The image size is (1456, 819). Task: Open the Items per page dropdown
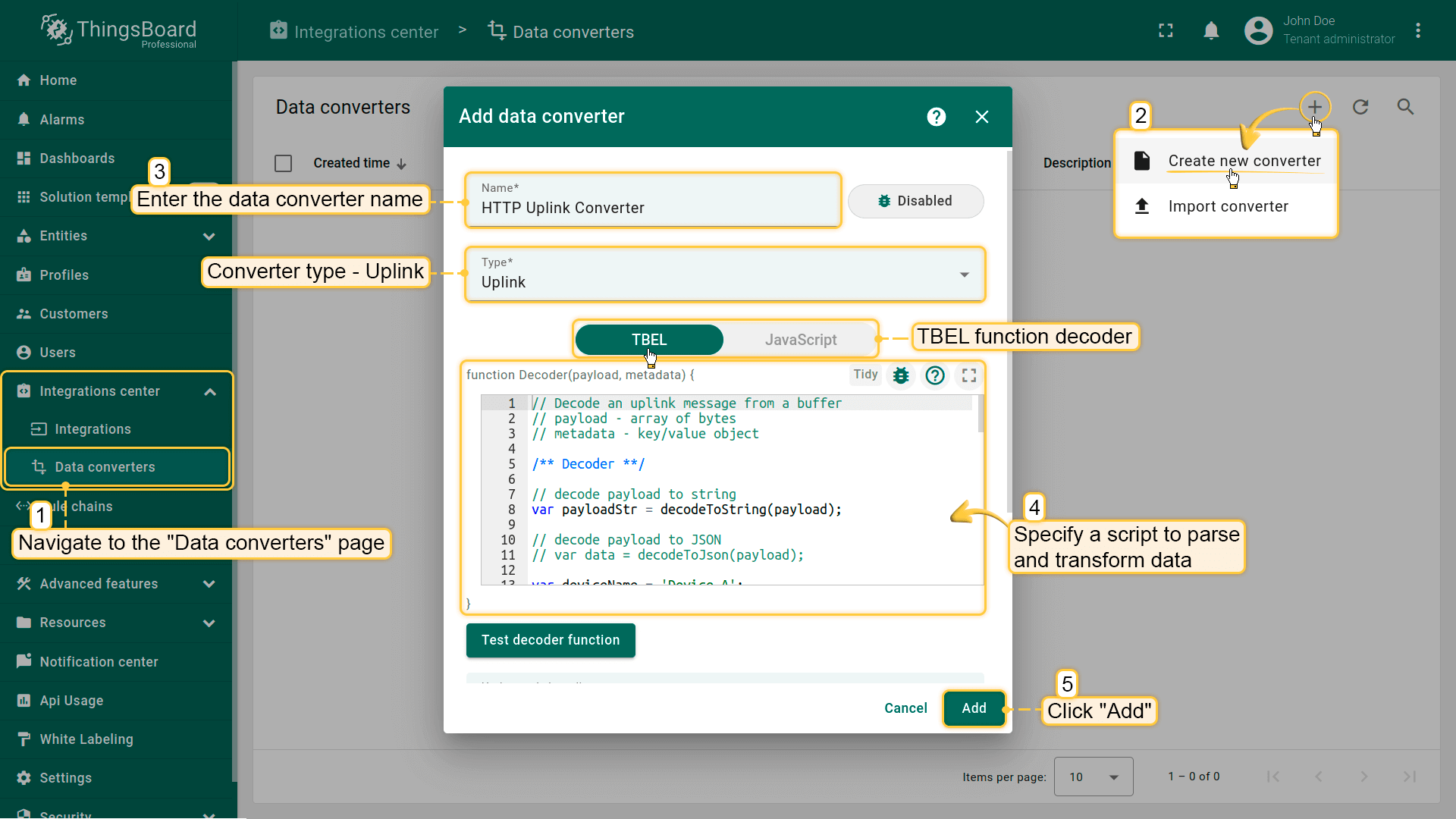tap(1093, 777)
